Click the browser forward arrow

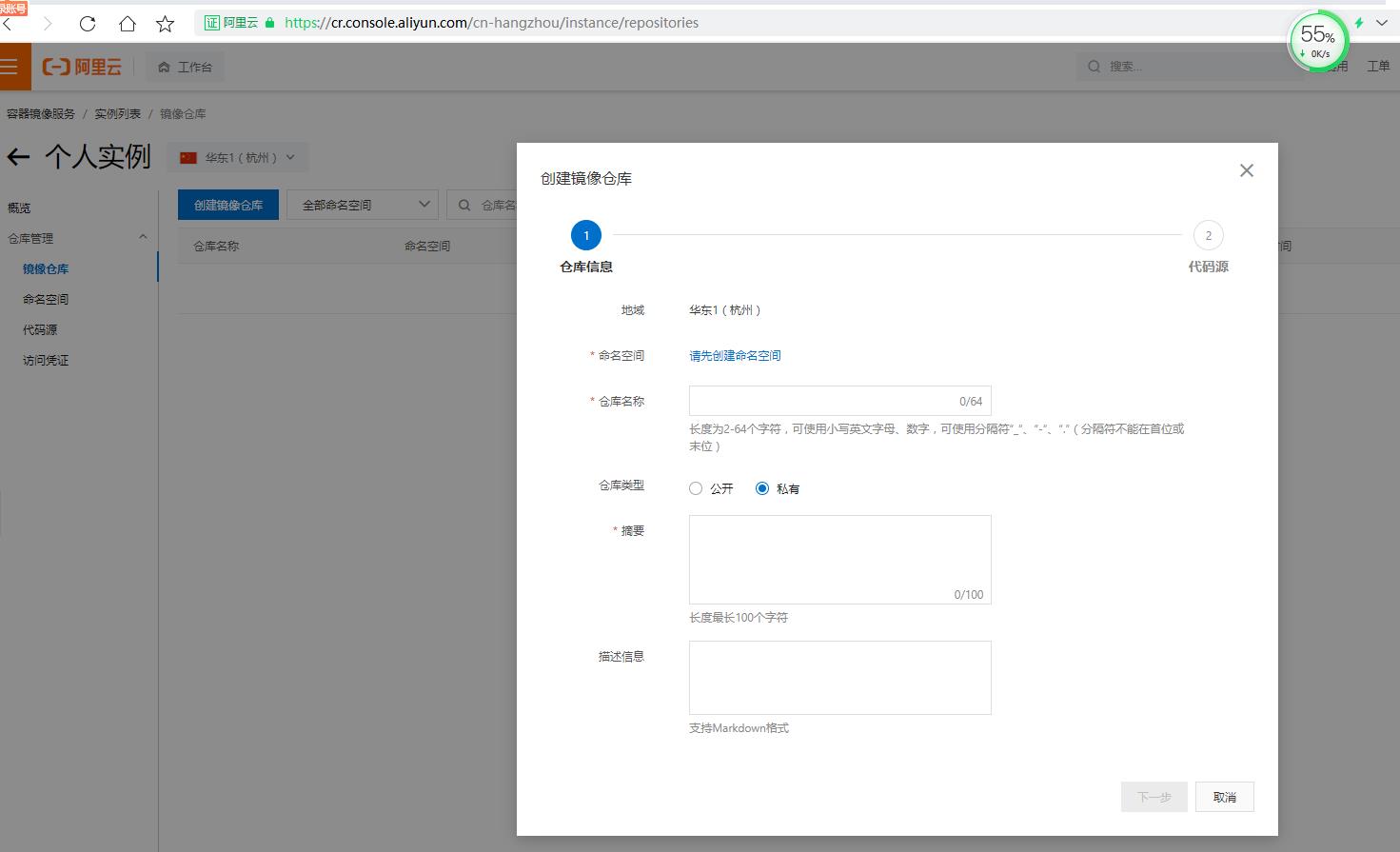48,24
